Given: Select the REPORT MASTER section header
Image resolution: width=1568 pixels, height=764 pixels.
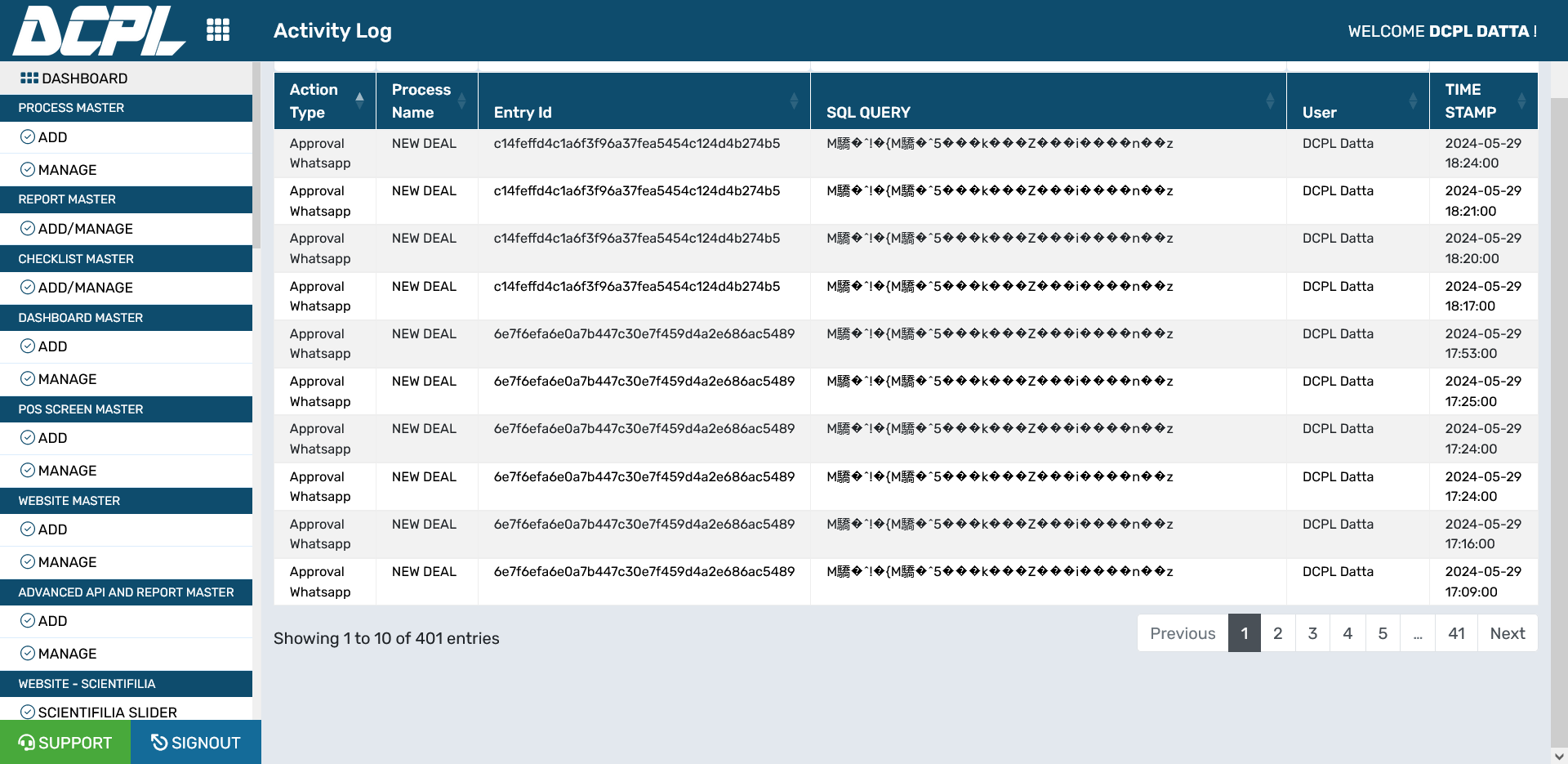Looking at the screenshot, I should tap(126, 199).
